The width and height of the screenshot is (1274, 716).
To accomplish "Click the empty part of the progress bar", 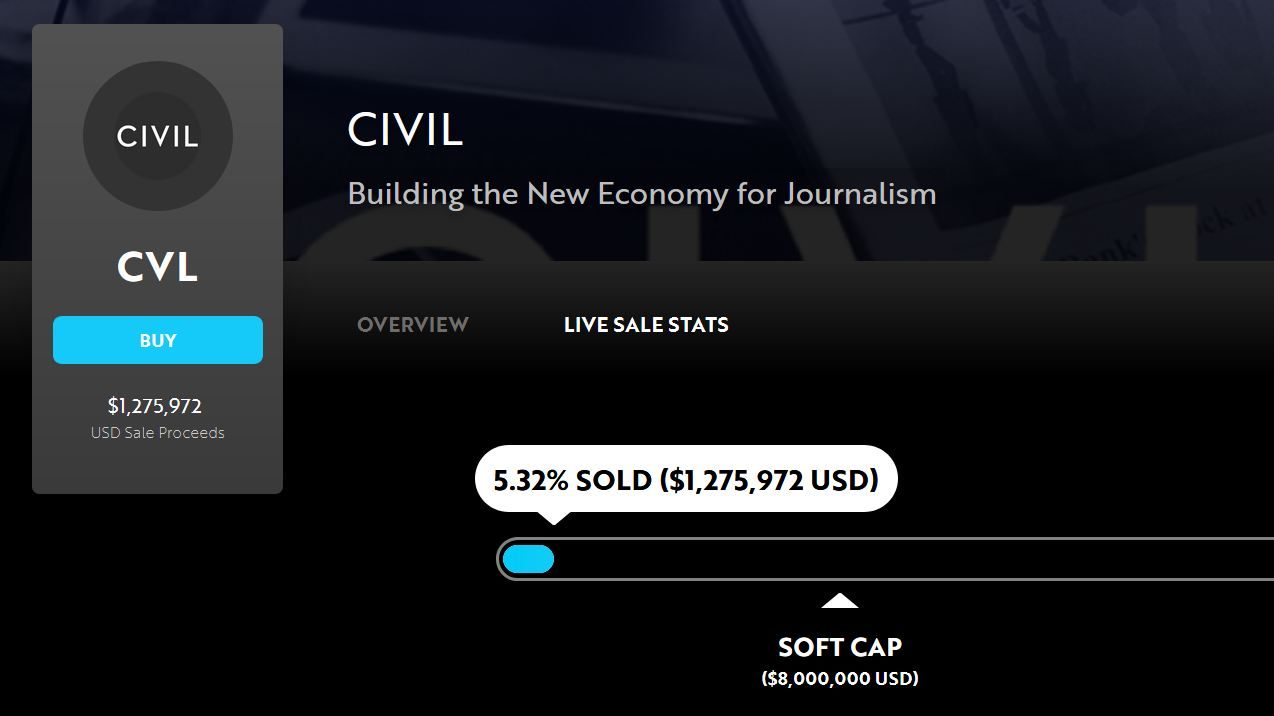I will pos(900,560).
